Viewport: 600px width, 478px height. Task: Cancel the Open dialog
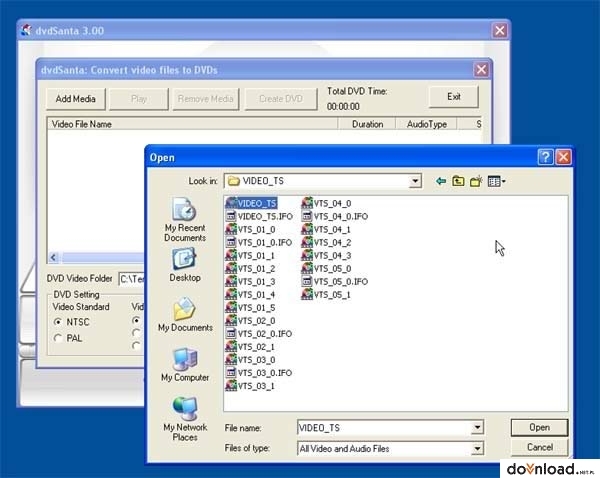click(x=540, y=447)
